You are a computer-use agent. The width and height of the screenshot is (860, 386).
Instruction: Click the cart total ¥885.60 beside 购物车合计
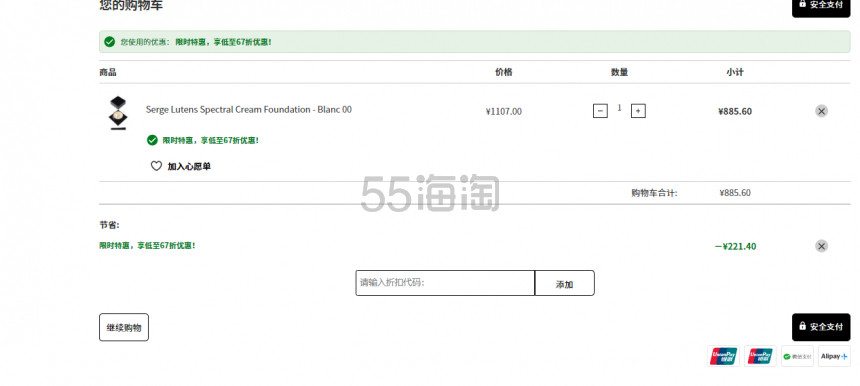[735, 193]
